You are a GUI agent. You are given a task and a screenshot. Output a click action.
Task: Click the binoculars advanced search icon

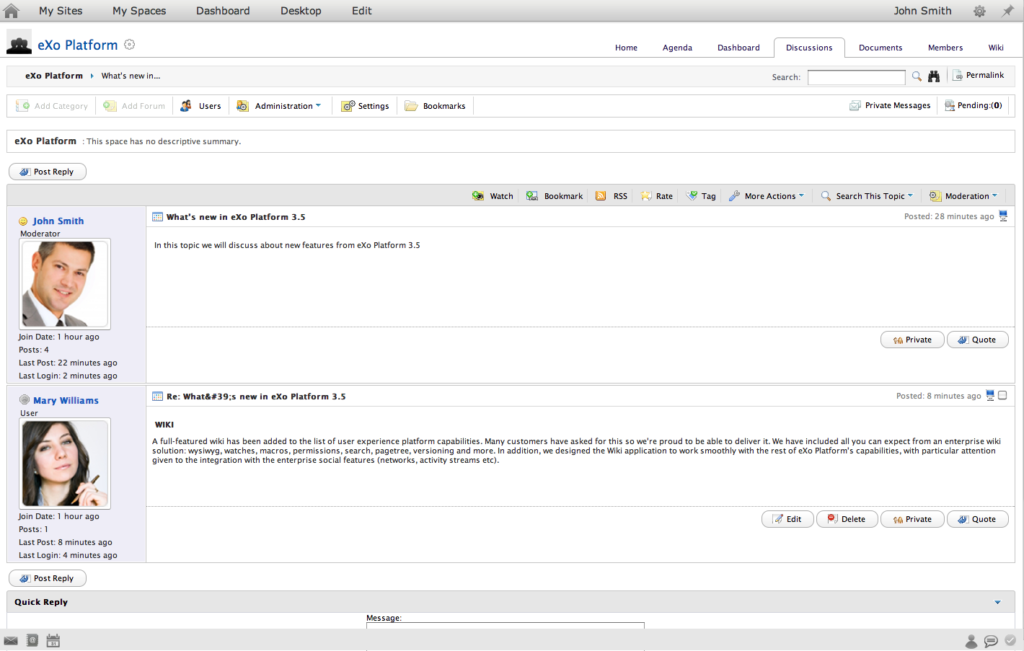tap(934, 76)
